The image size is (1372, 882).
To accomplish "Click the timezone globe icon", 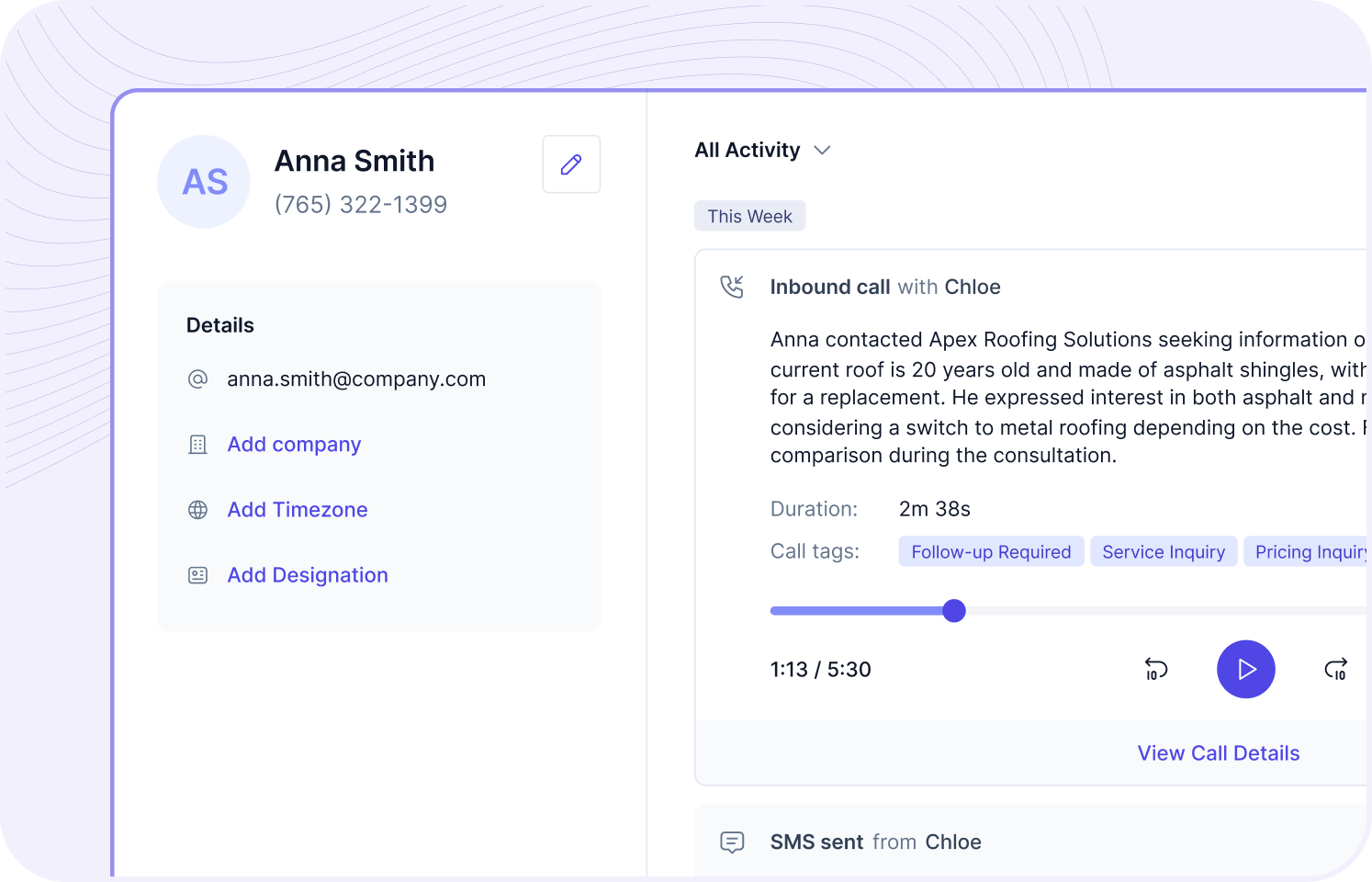I will click(x=197, y=510).
